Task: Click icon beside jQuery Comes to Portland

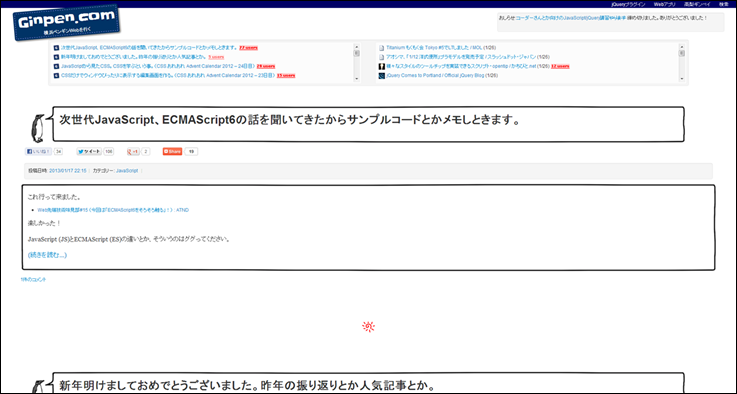Action: [382, 75]
